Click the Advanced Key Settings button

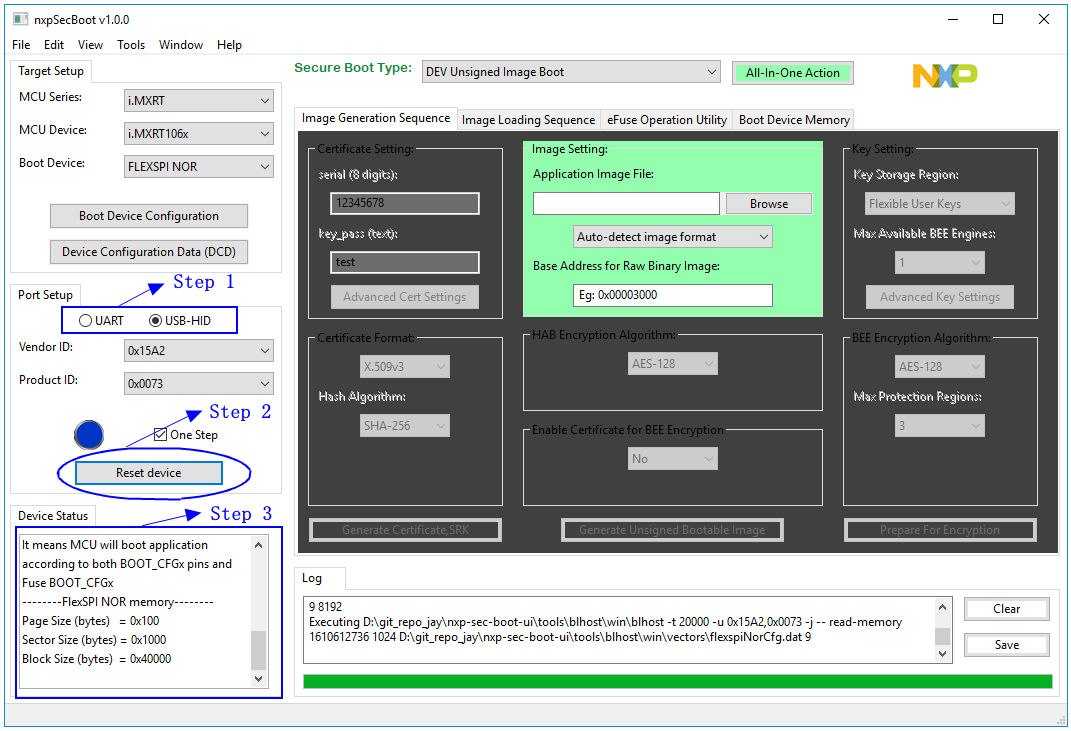coord(939,296)
